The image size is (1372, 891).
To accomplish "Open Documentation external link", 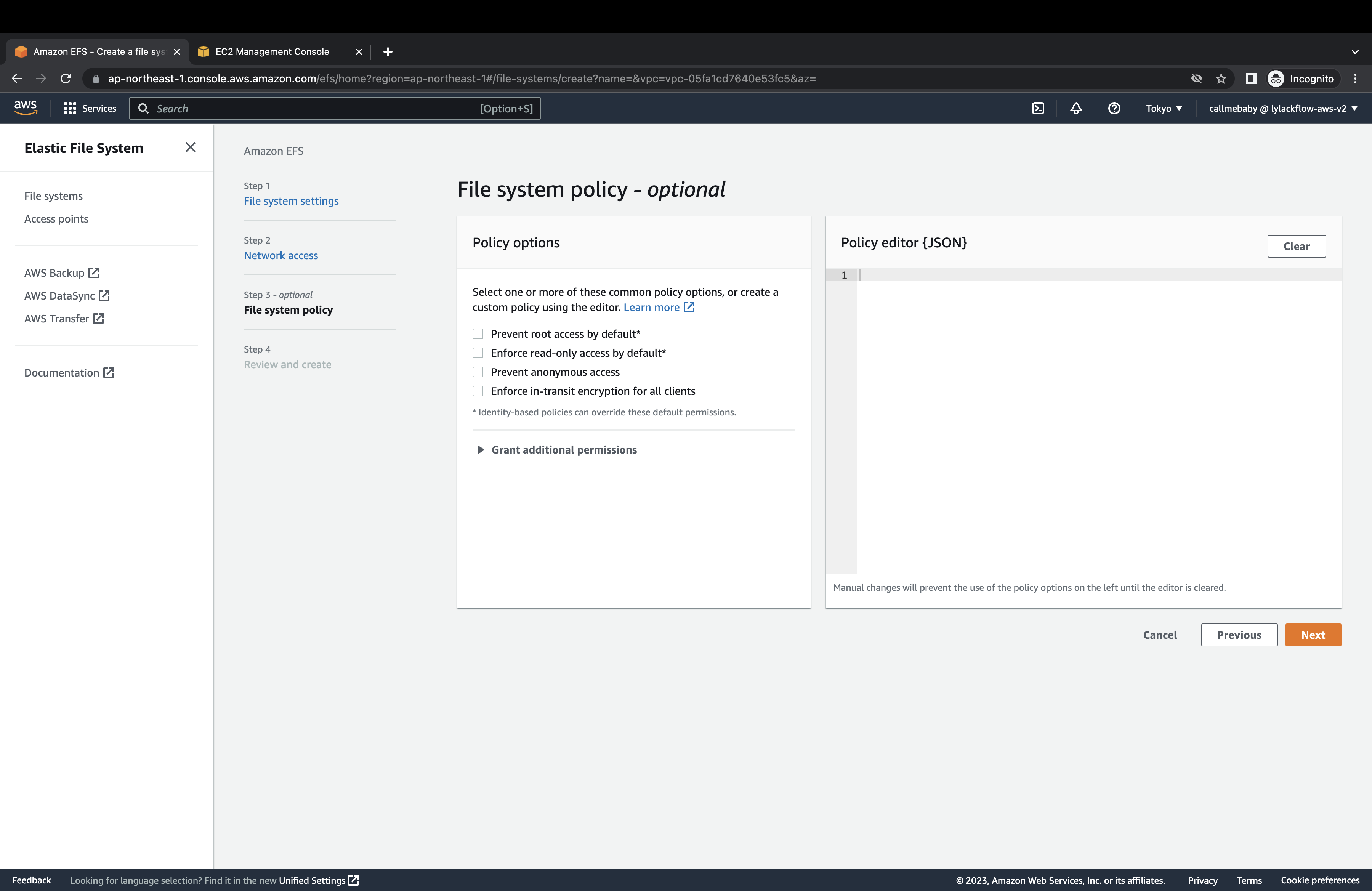I will click(x=69, y=373).
